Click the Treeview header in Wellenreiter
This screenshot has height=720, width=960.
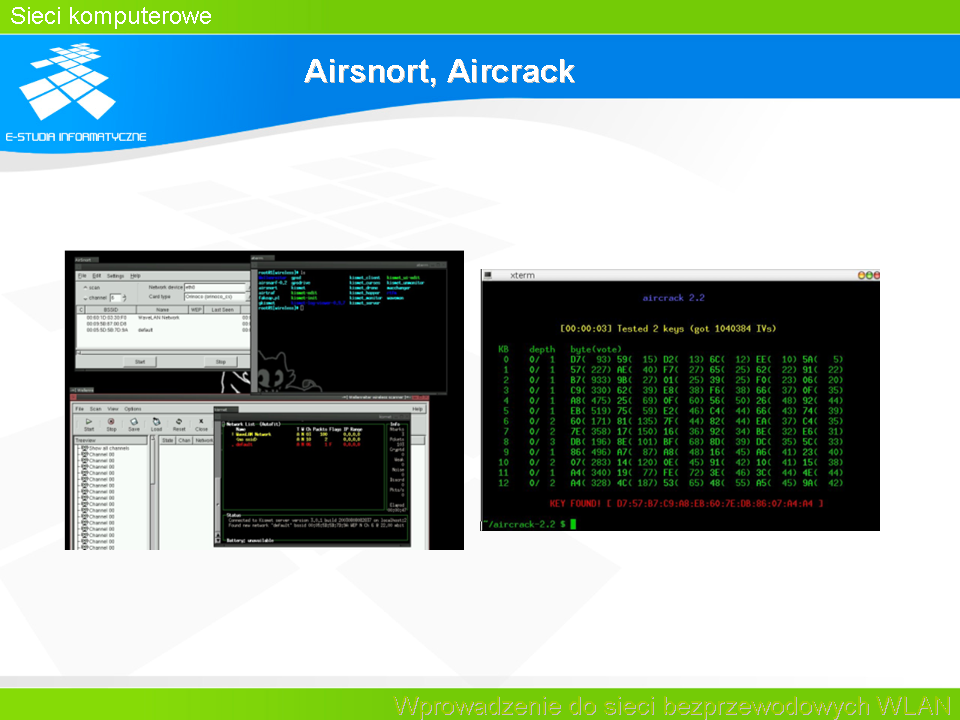[x=110, y=440]
